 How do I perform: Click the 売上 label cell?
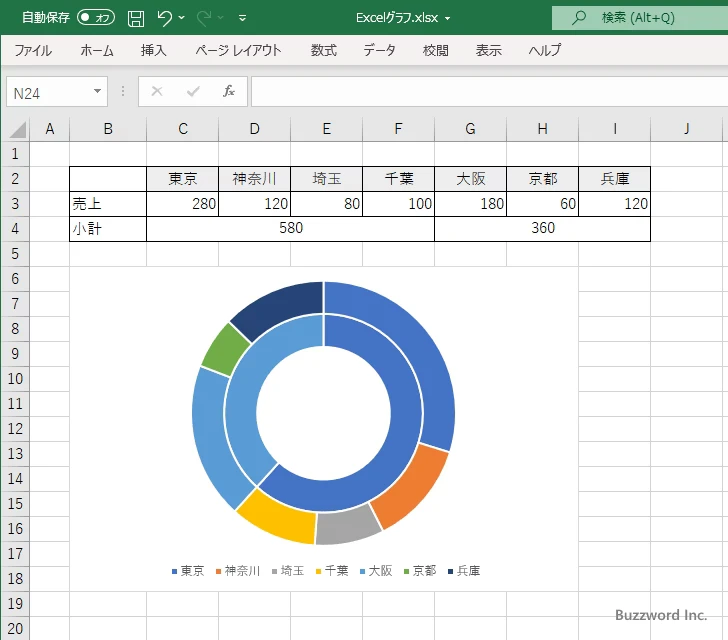tap(108, 204)
